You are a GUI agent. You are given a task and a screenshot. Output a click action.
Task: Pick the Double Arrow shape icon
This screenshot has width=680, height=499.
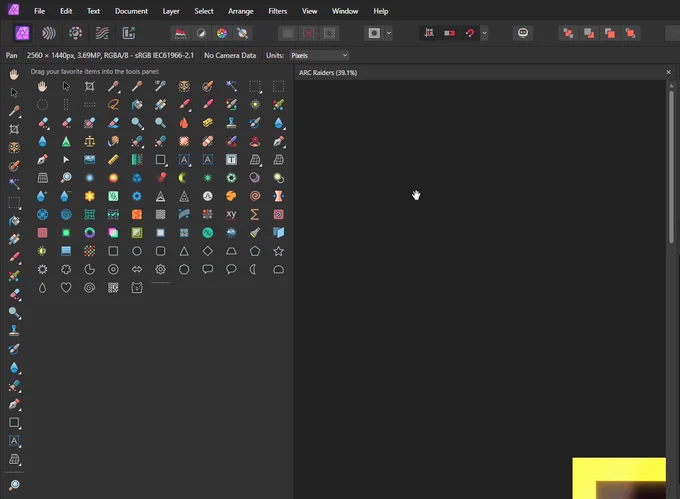tap(137, 269)
